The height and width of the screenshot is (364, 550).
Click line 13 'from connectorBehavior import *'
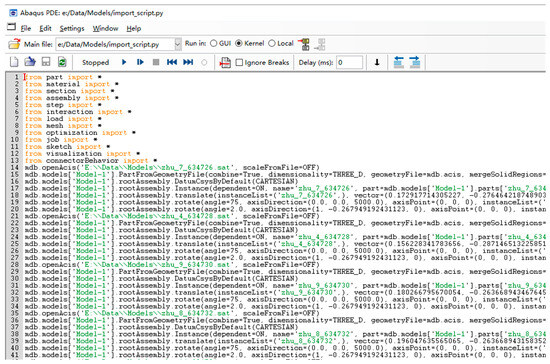[91, 161]
